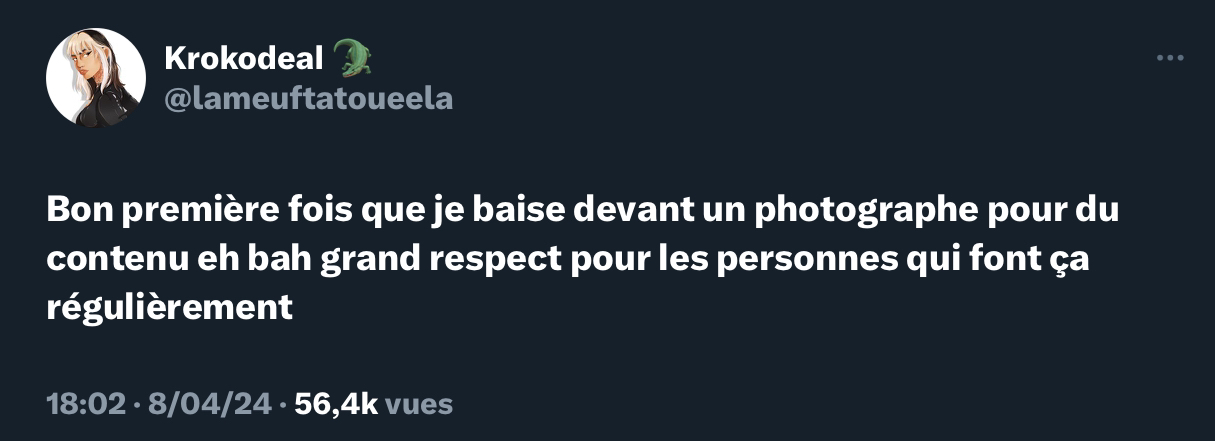Open the three-dot more options menu
The image size is (1215, 441).
tap(1169, 58)
